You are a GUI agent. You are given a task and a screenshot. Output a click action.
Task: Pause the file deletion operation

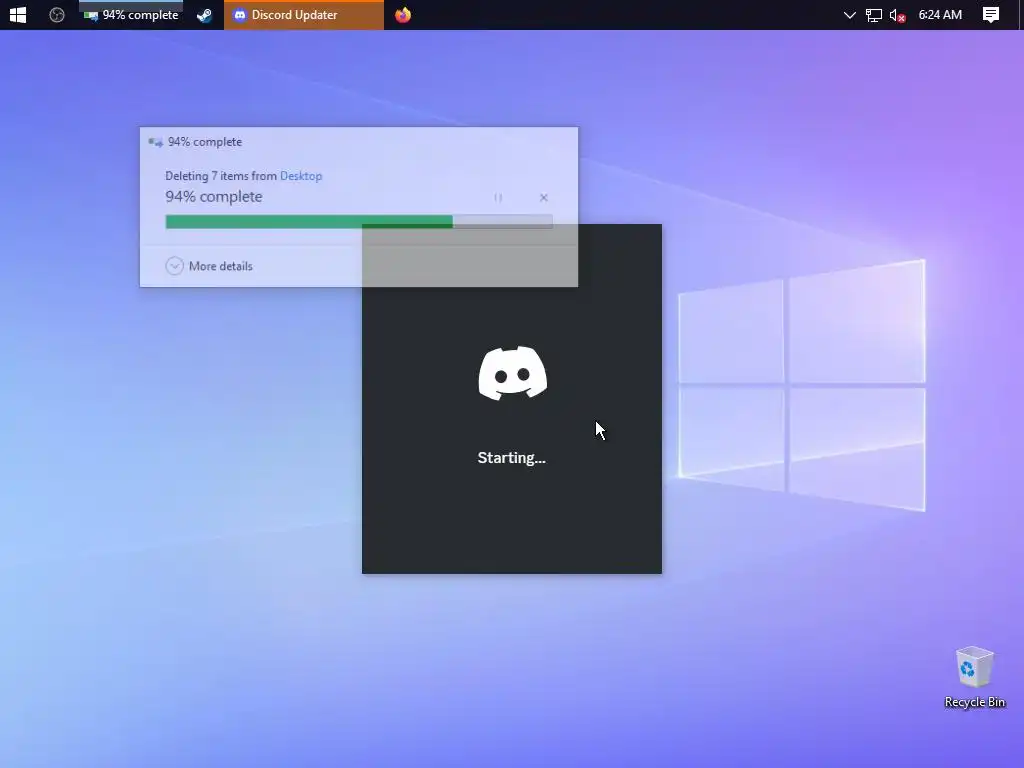pos(498,197)
